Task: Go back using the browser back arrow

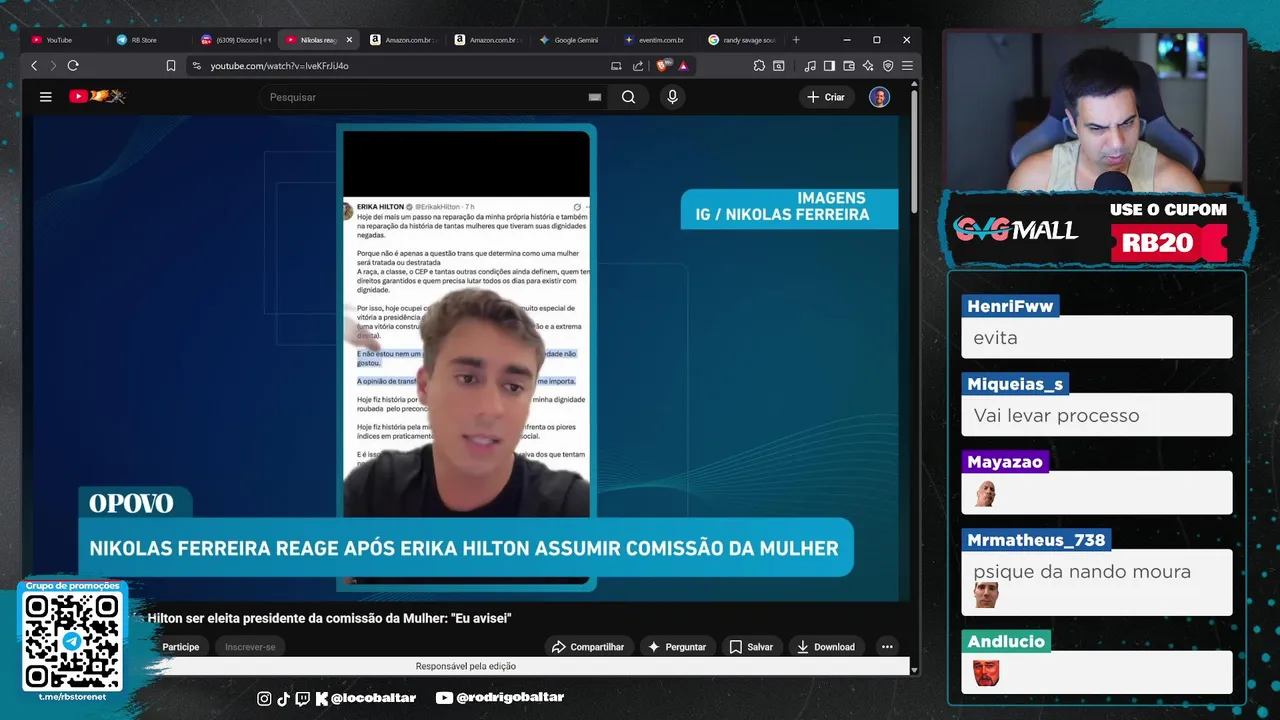Action: tap(34, 65)
